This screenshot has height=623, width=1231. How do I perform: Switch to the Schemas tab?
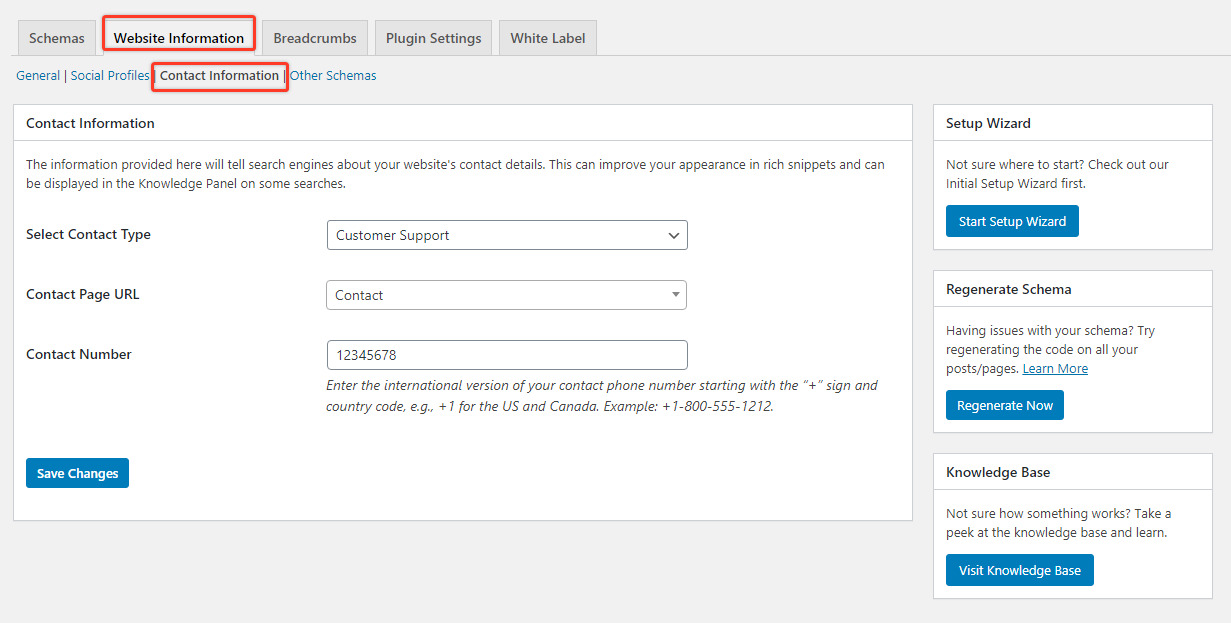(x=56, y=36)
